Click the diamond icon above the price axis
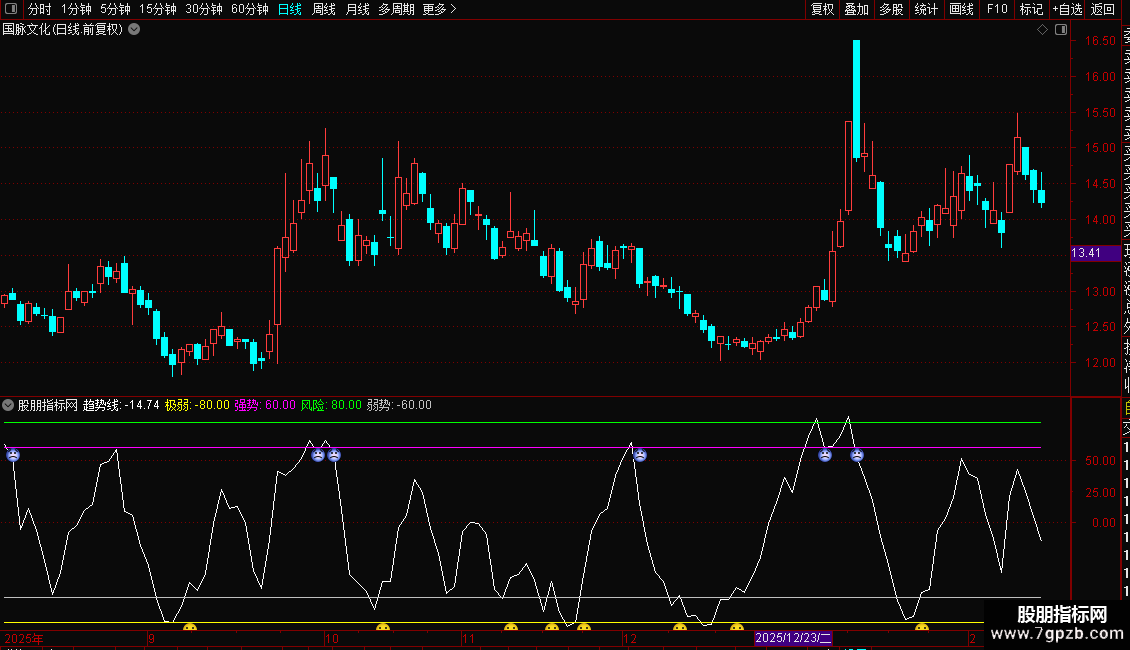The height and width of the screenshot is (650, 1130). coord(1043,30)
